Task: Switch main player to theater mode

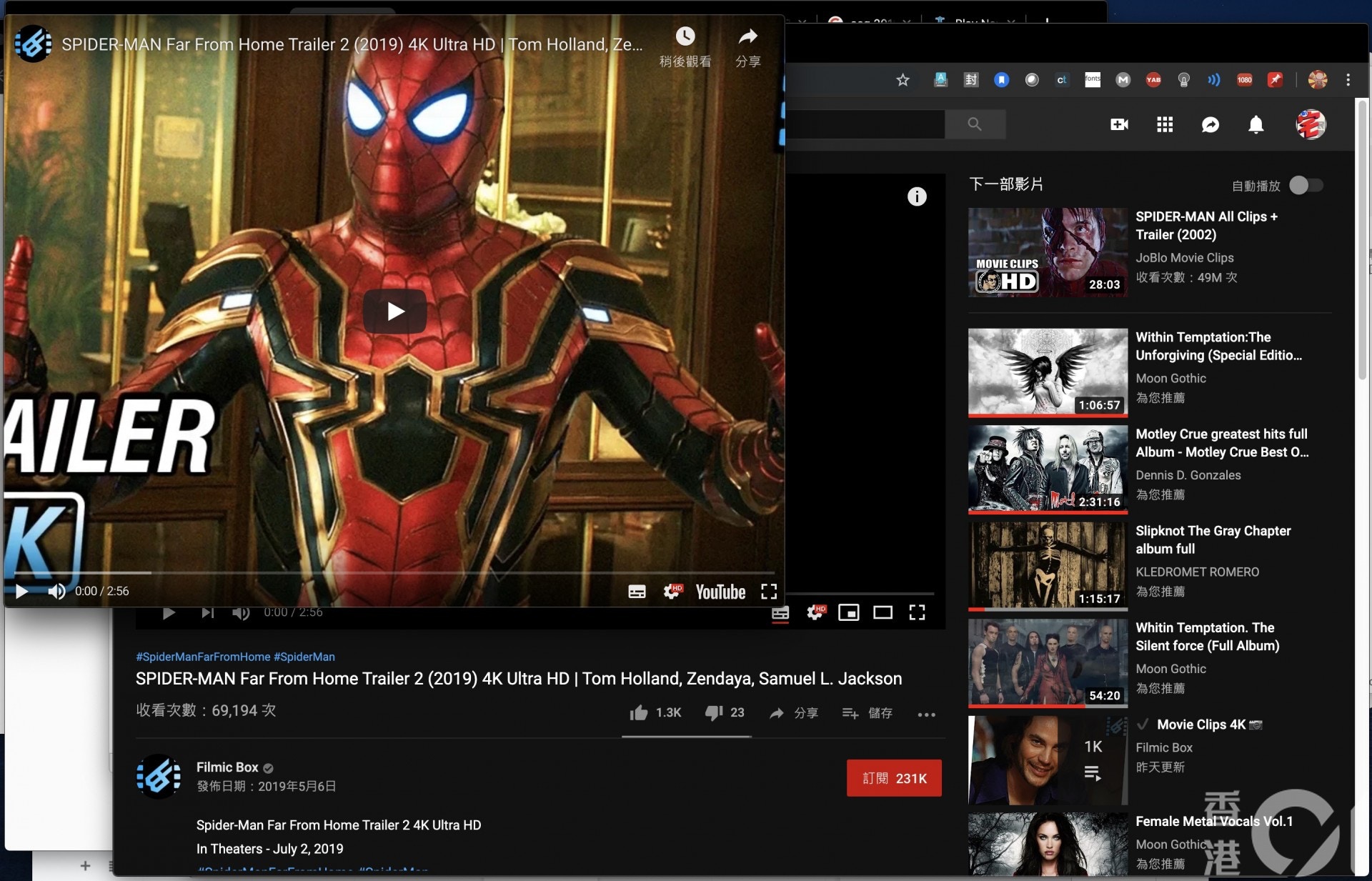Action: click(883, 612)
